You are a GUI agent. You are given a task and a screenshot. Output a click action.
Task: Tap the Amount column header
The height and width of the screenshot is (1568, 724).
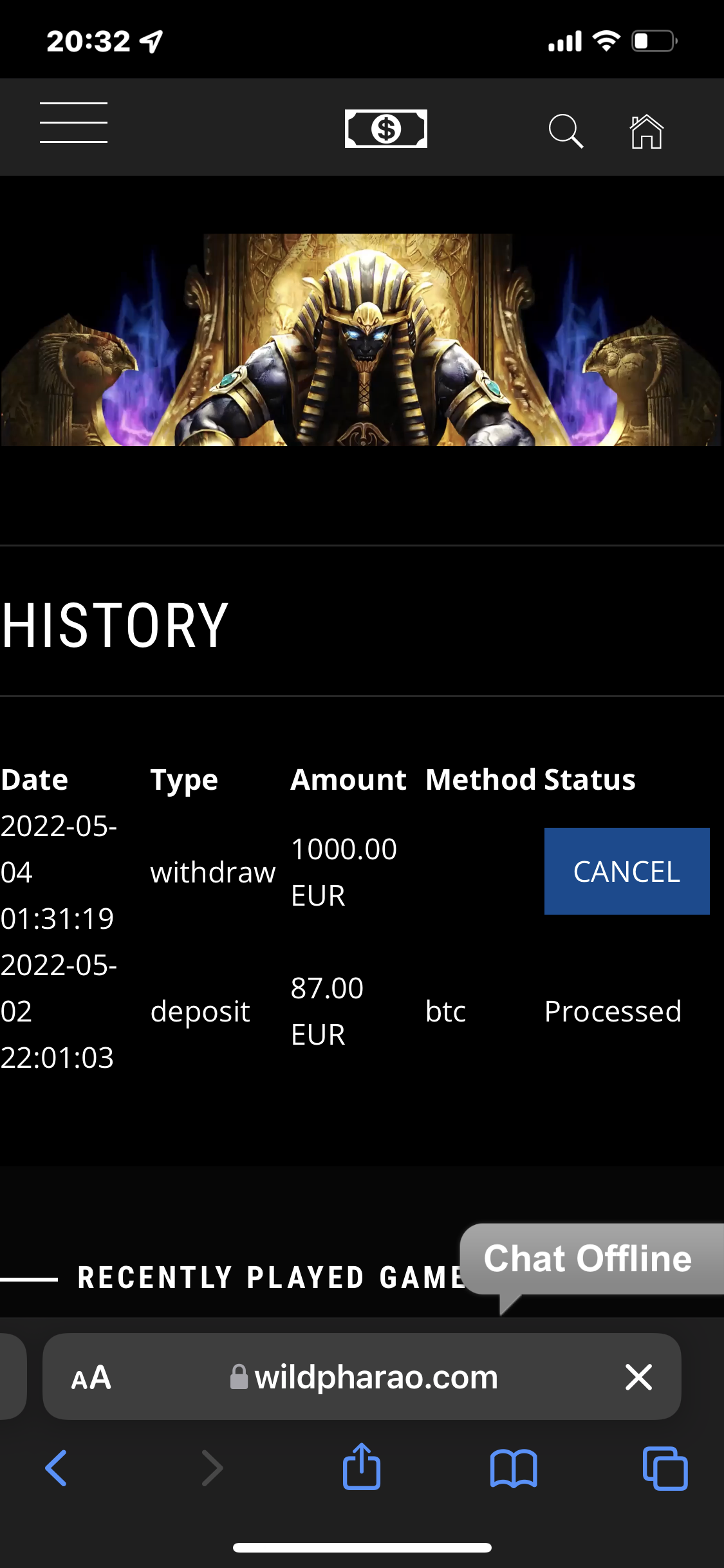[348, 779]
